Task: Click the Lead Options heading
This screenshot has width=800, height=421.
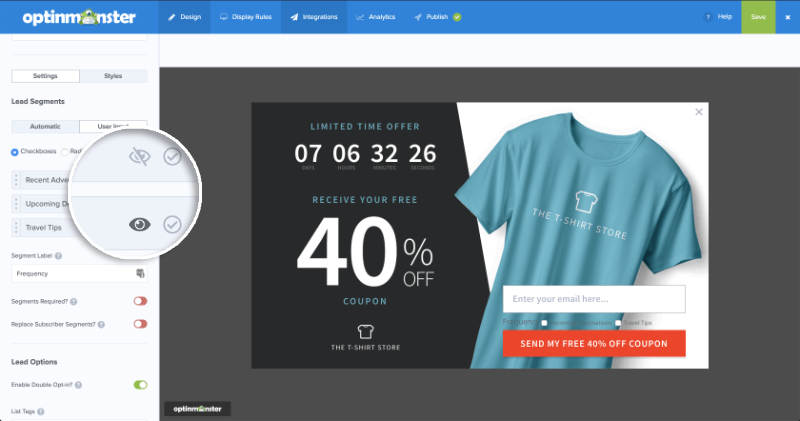Action: [34, 362]
